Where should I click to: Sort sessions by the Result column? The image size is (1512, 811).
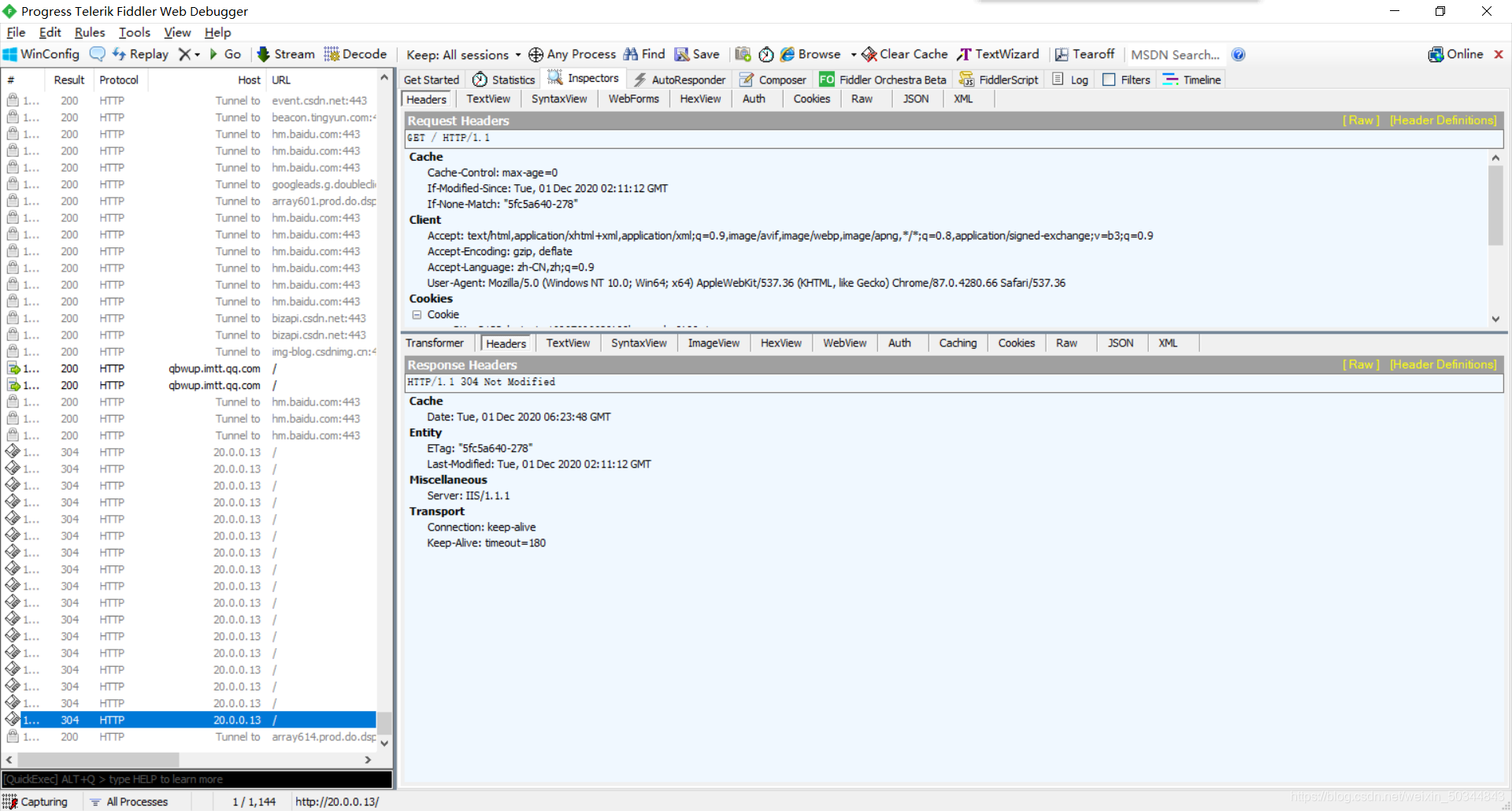[x=69, y=80]
